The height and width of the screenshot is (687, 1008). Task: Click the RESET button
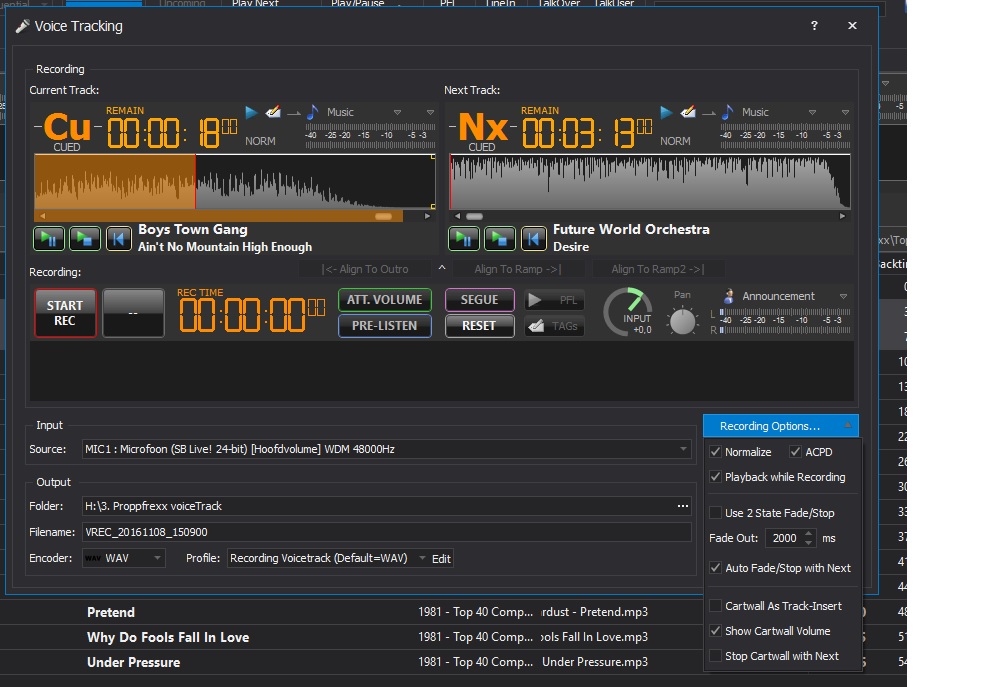coord(480,326)
